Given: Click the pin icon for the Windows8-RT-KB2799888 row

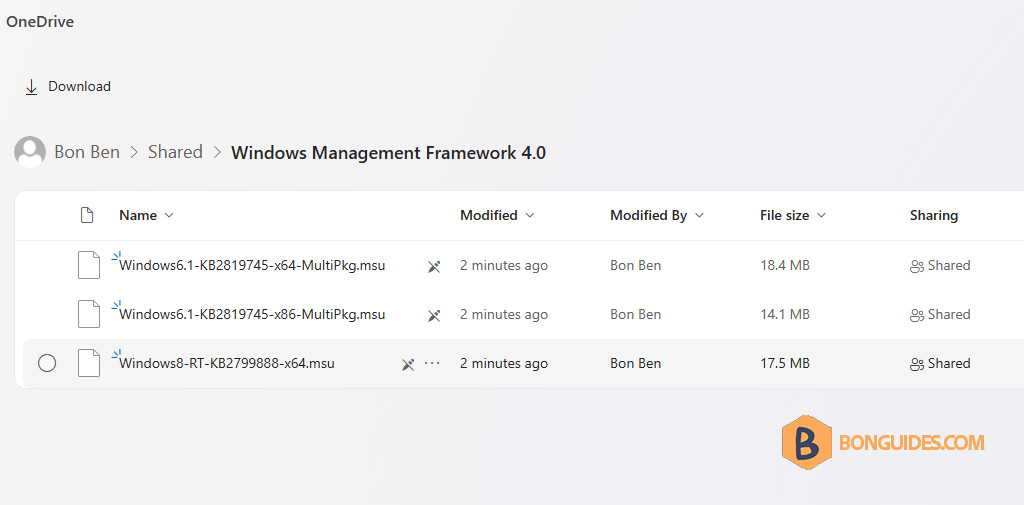Looking at the screenshot, I should 408,365.
